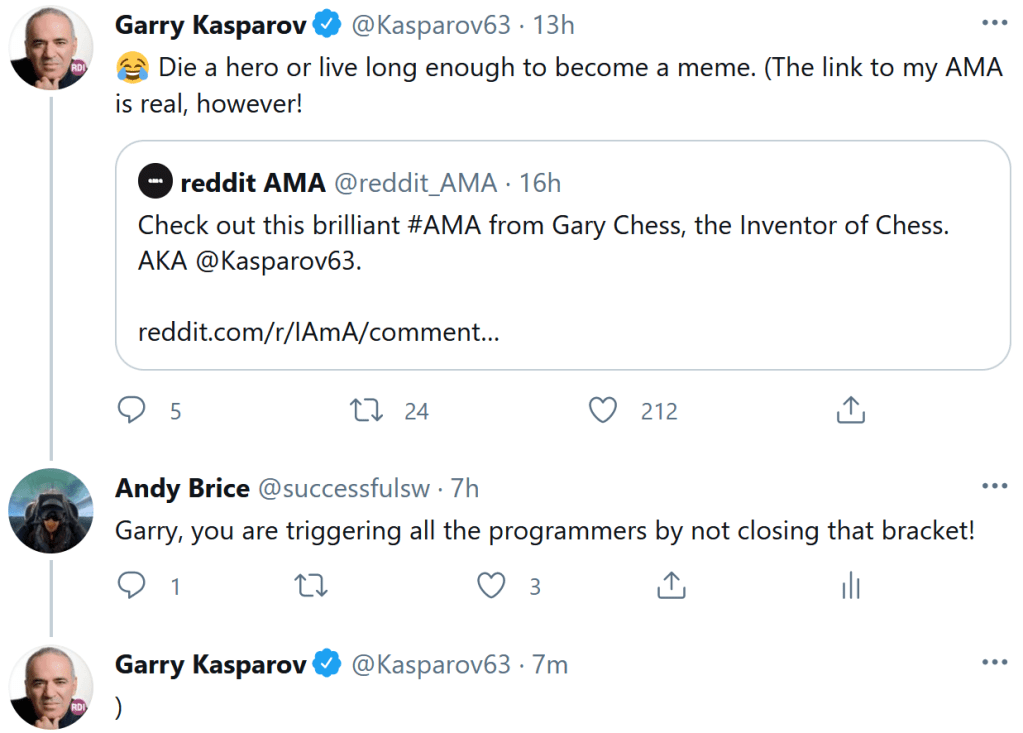The height and width of the screenshot is (733, 1023).
Task: Open the reddit.com/r/IAmA link
Action: (x=318, y=332)
